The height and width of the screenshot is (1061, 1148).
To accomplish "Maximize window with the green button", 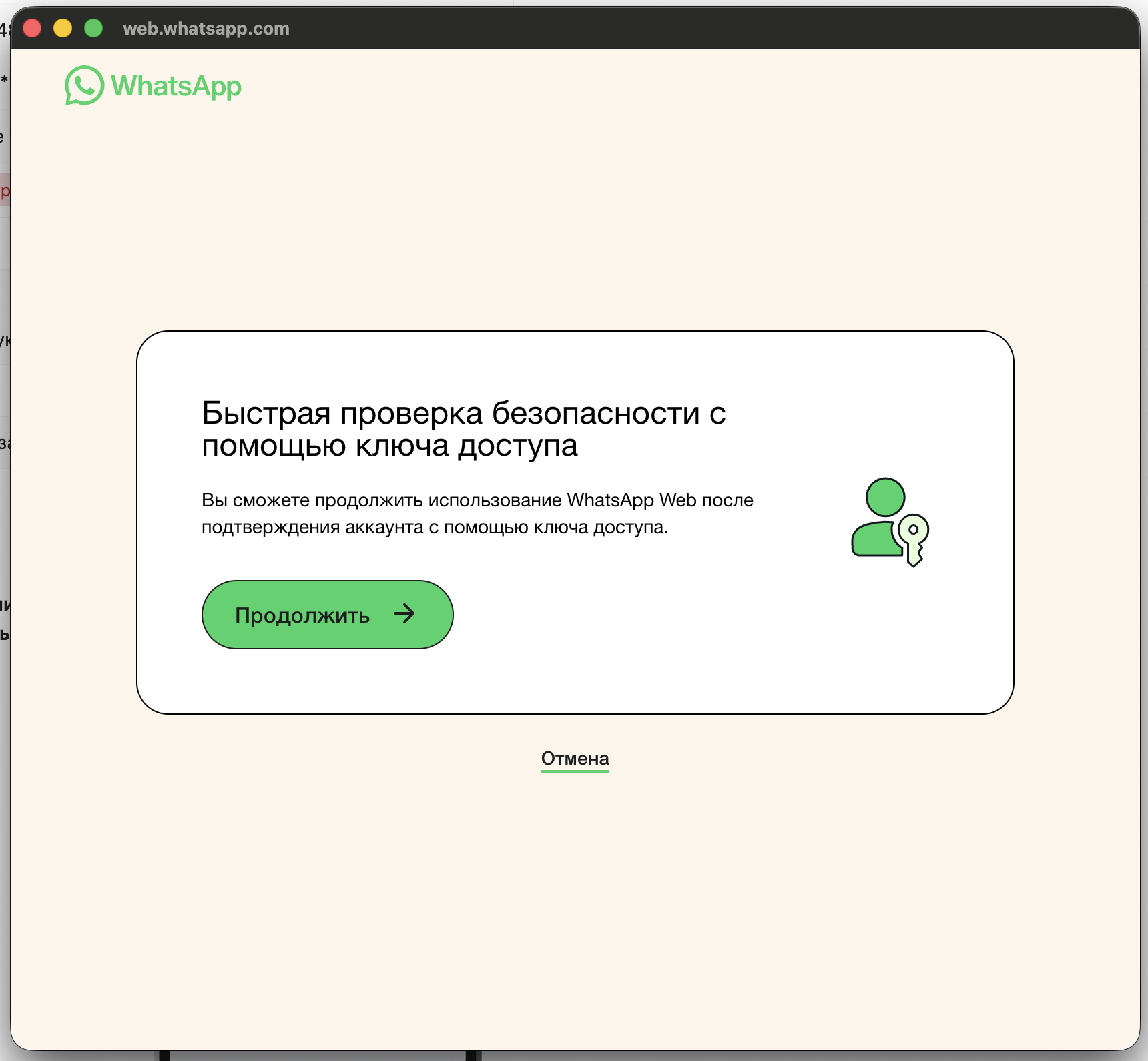I will [93, 28].
